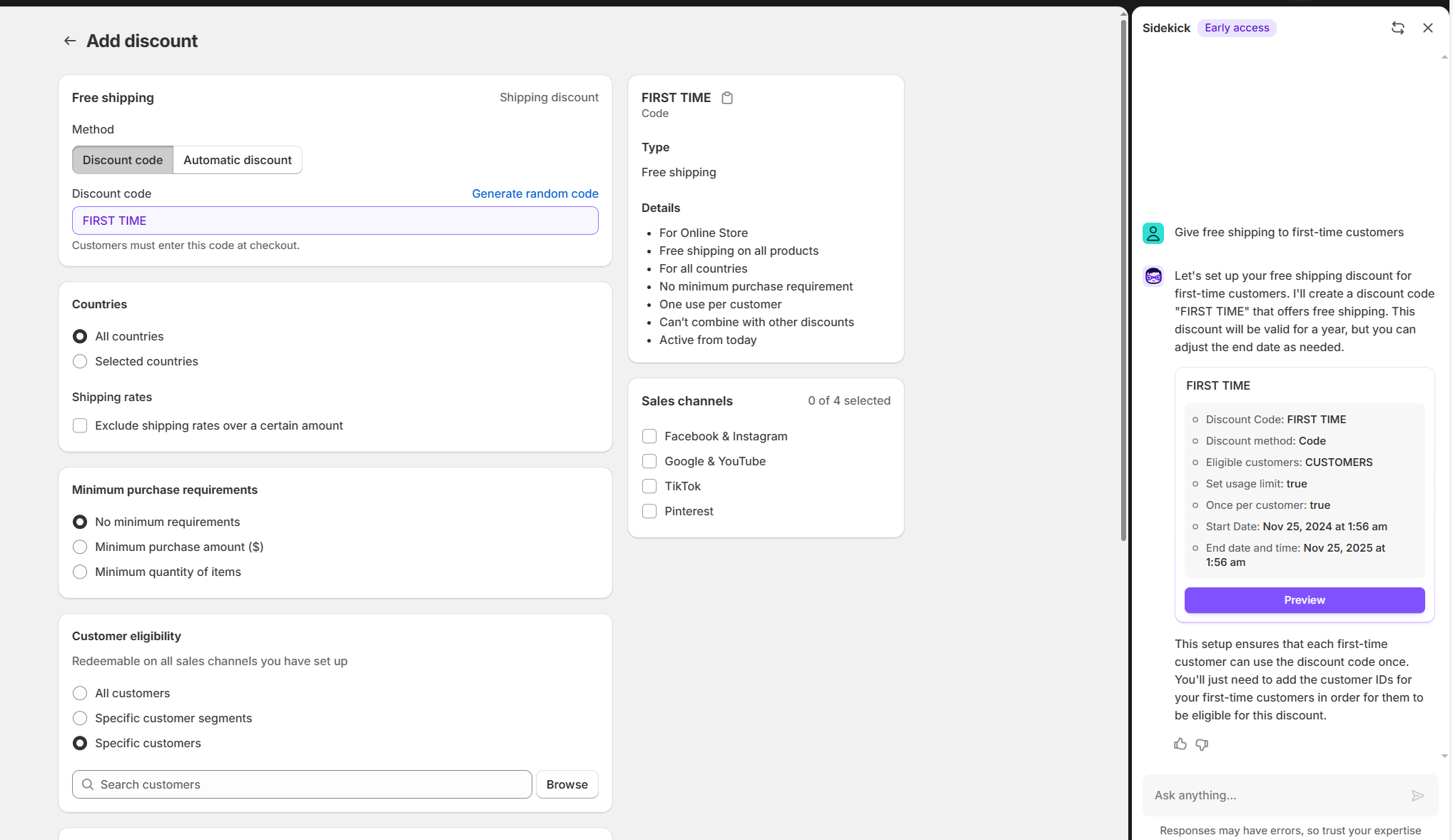This screenshot has width=1453, height=840.
Task: Click the Search customers input field
Action: [307, 784]
